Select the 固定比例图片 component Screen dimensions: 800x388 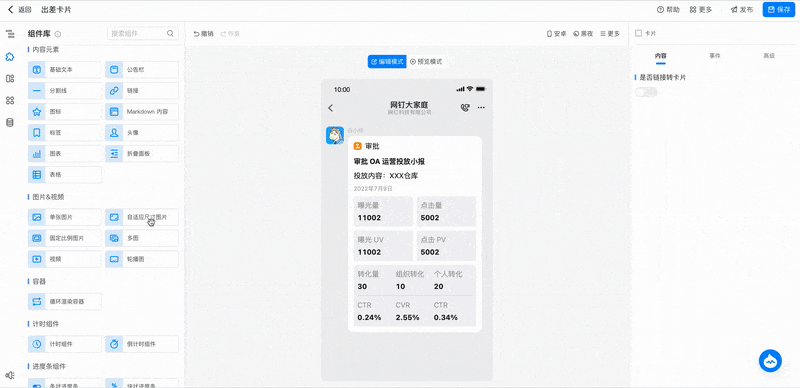tap(65, 238)
